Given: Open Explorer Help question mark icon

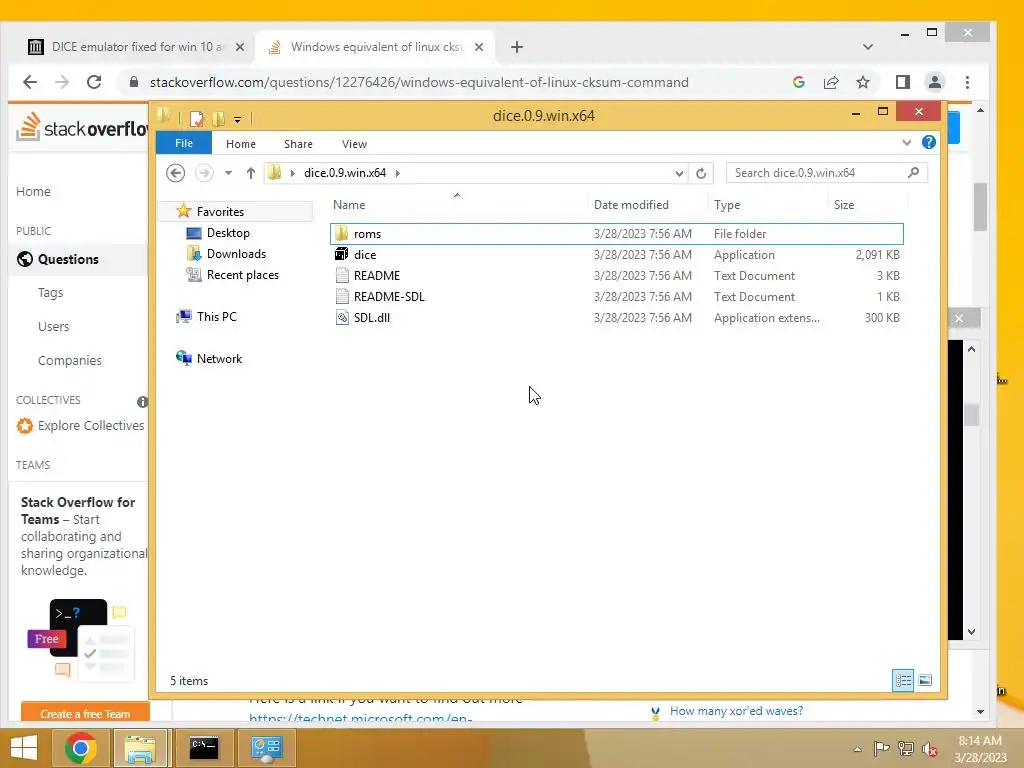Looking at the screenshot, I should point(928,143).
